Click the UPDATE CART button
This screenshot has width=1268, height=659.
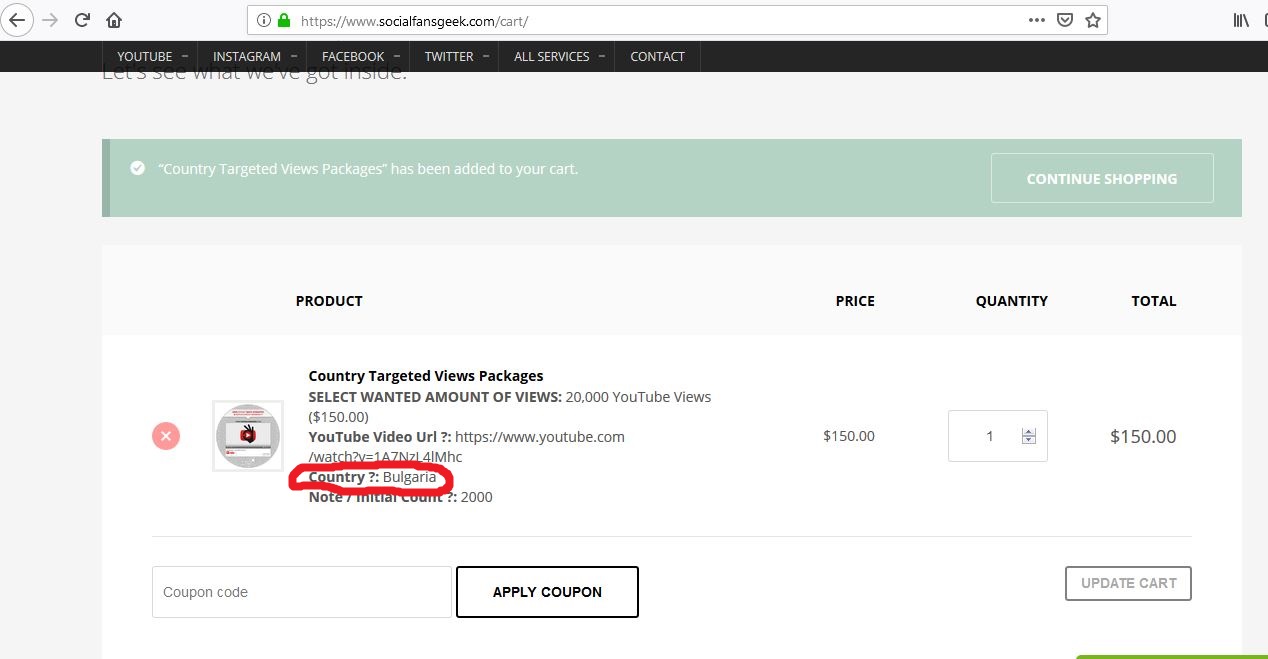1128,583
